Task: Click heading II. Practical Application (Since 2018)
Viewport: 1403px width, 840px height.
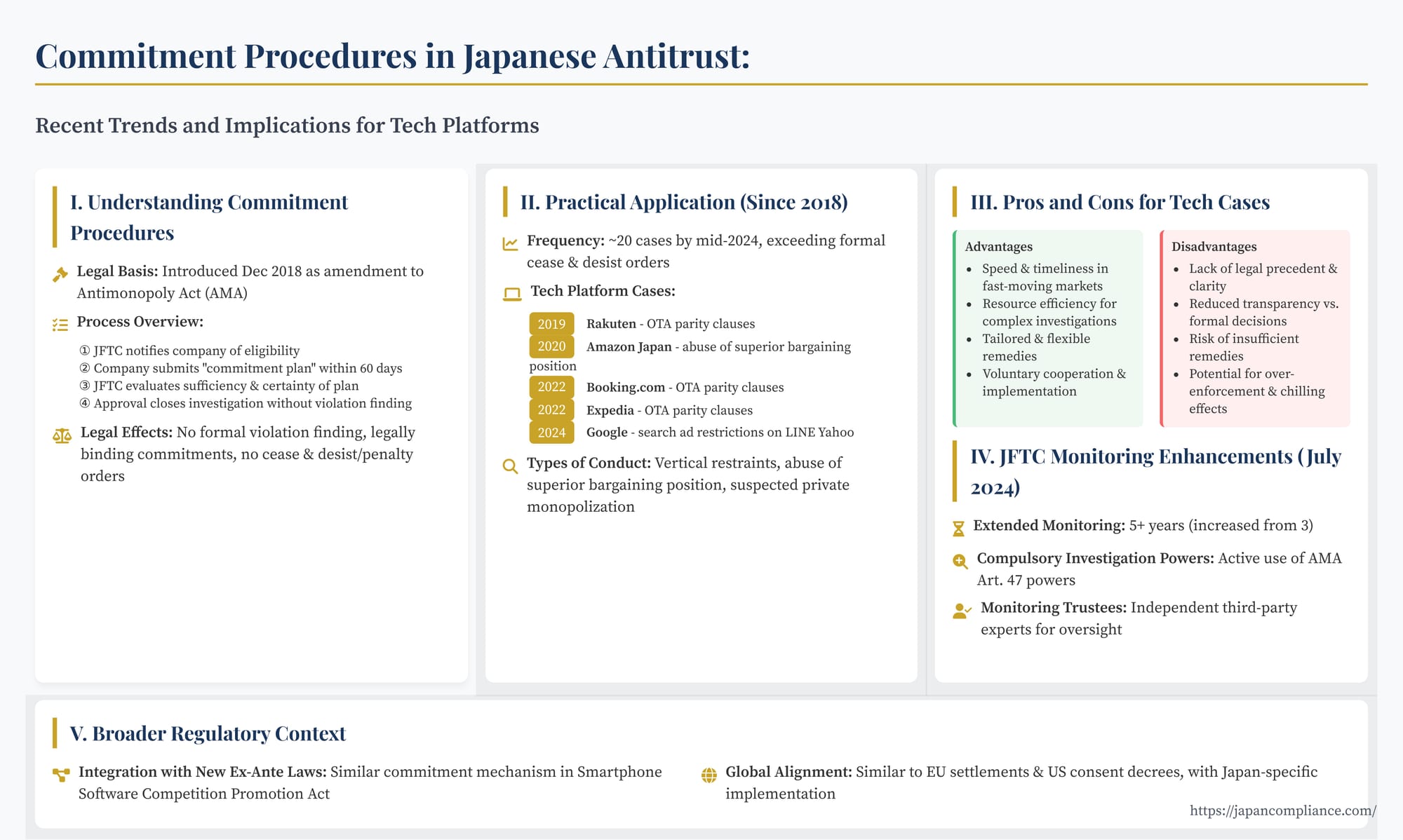Action: click(684, 202)
